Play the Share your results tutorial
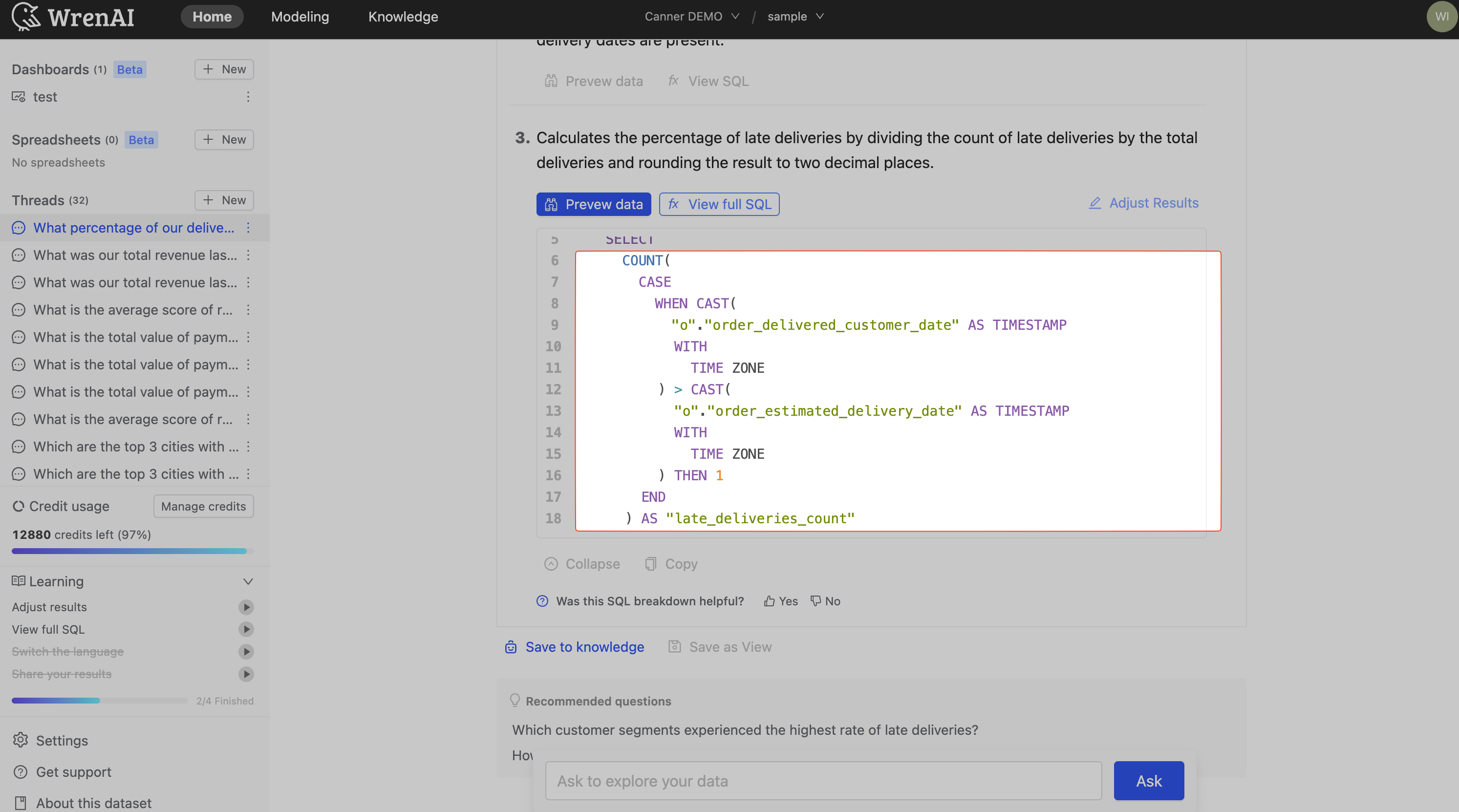The image size is (1459, 812). (246, 674)
